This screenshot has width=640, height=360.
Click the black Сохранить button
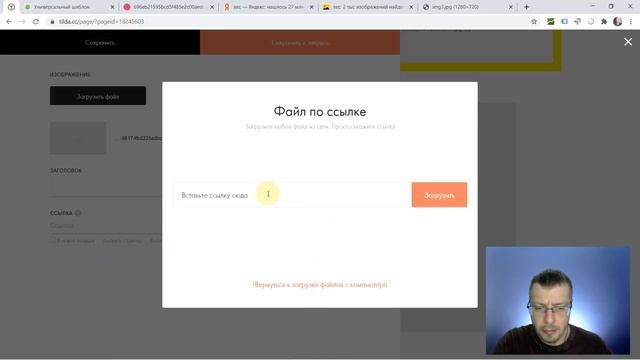[100, 42]
